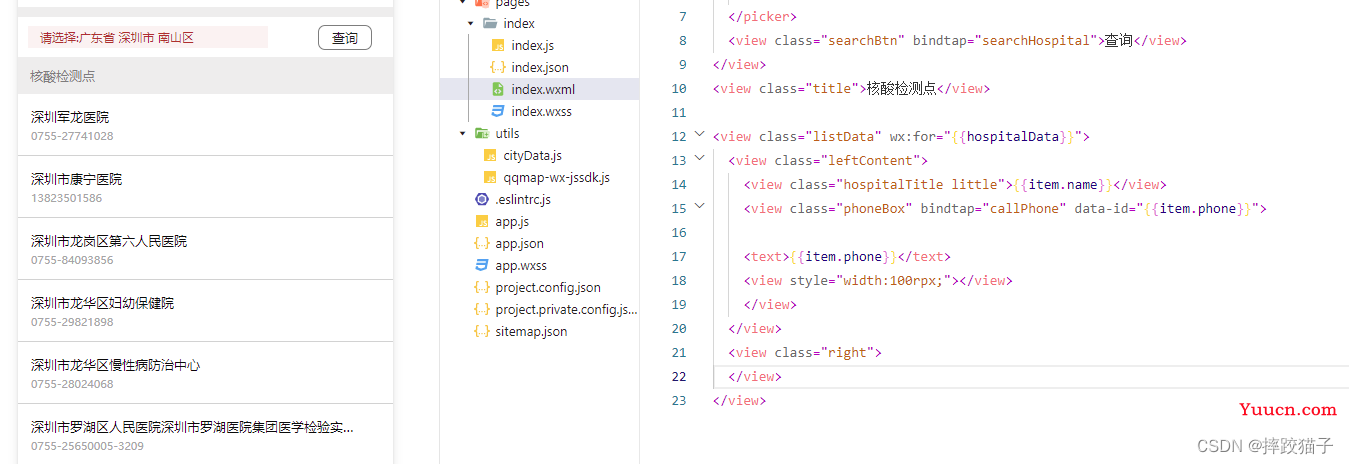
Task: Click the index.js file icon
Action: 498,45
